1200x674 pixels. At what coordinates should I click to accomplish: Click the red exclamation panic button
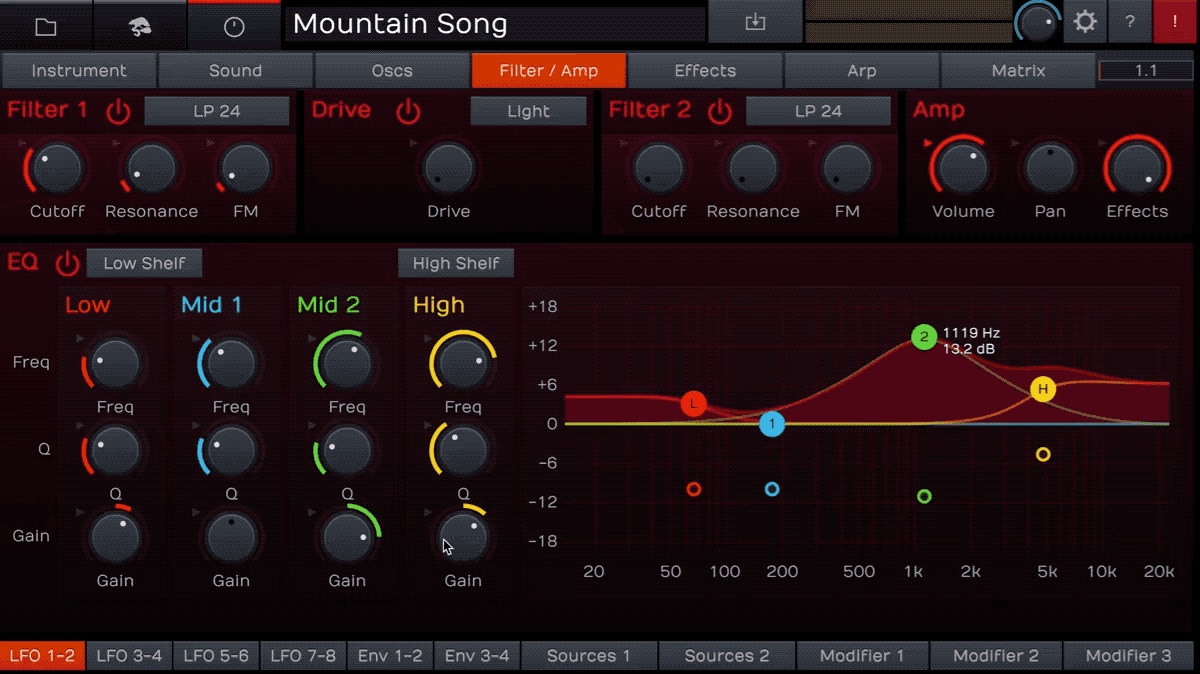1175,22
